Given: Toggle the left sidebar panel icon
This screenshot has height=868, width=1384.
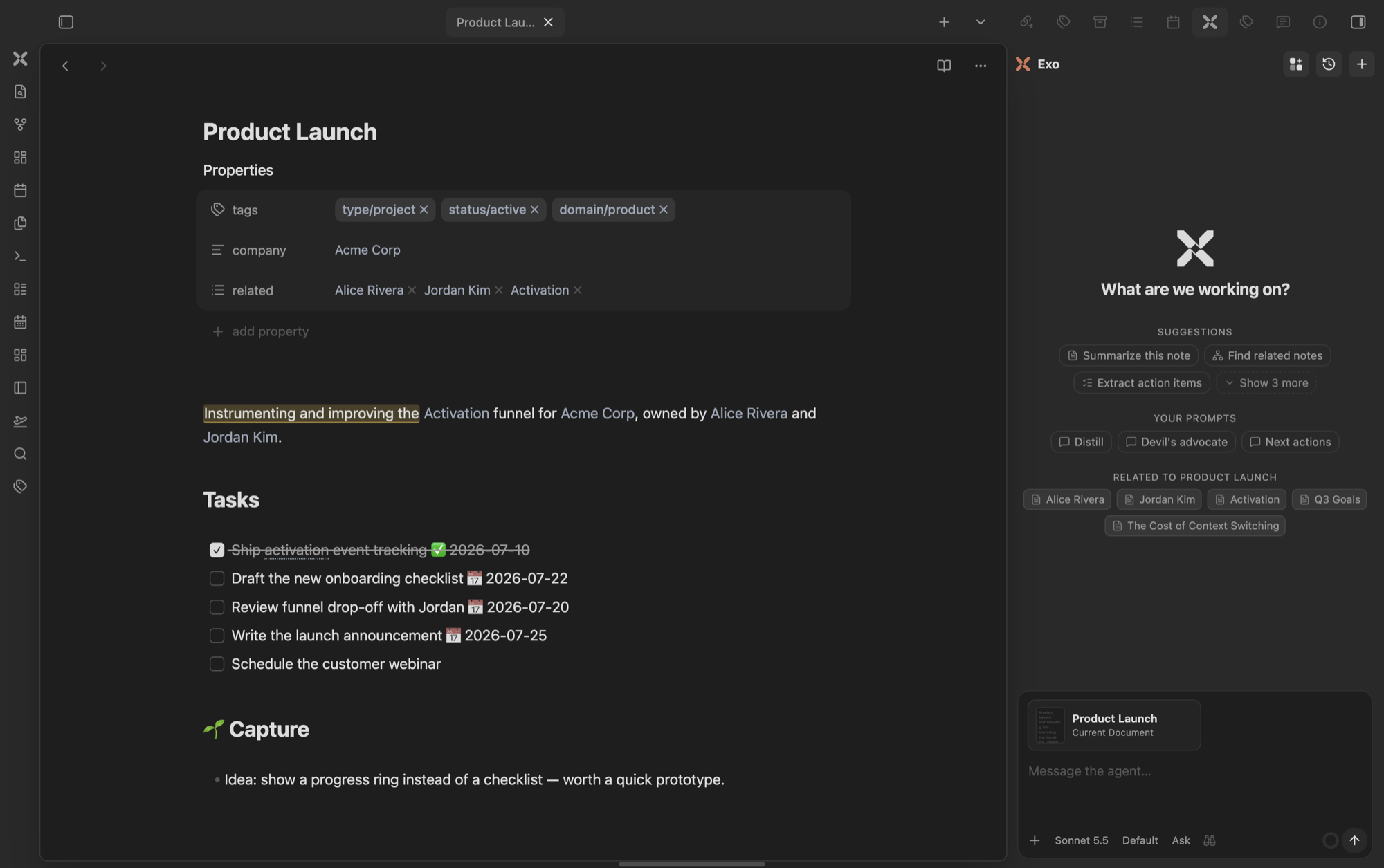Looking at the screenshot, I should click(66, 22).
